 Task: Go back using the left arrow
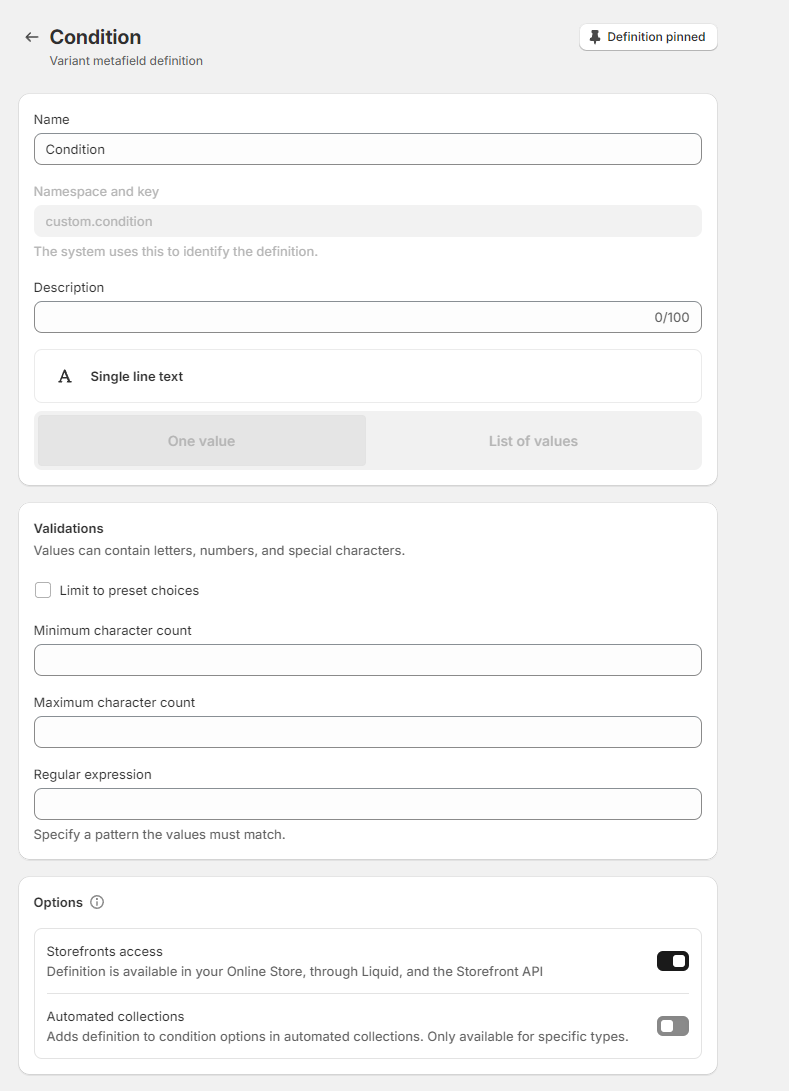32,37
